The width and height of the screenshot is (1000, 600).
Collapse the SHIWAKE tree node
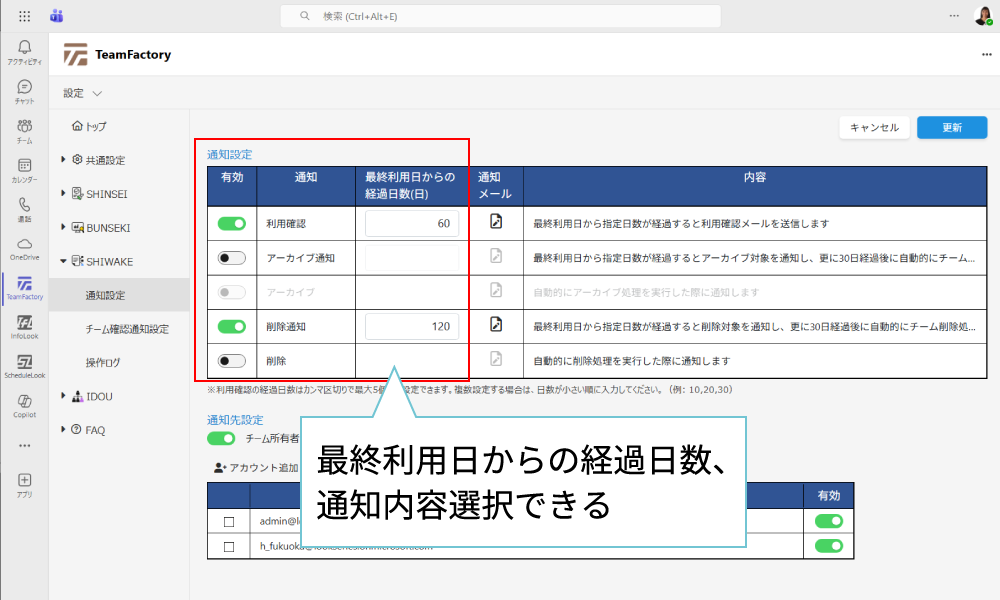pos(64,262)
